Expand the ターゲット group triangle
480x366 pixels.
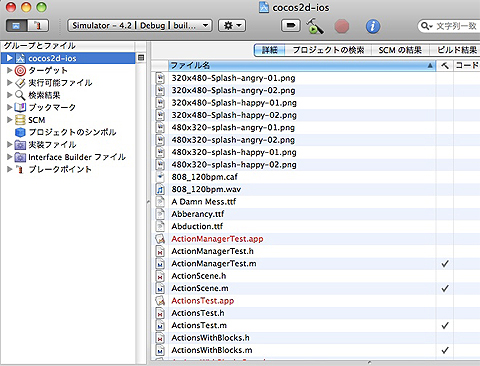(x=10, y=70)
